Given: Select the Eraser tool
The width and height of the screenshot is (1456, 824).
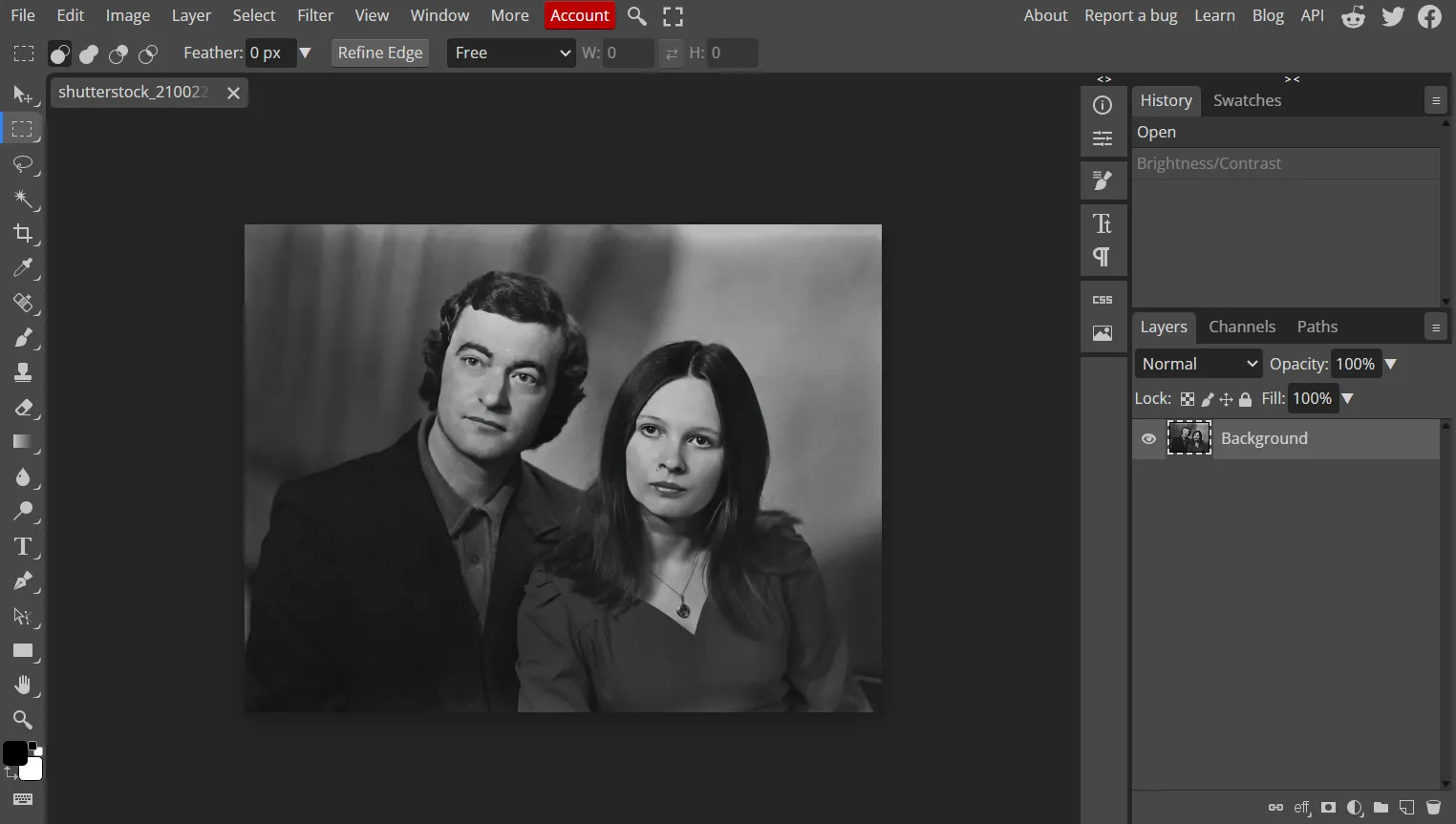Looking at the screenshot, I should tap(24, 408).
